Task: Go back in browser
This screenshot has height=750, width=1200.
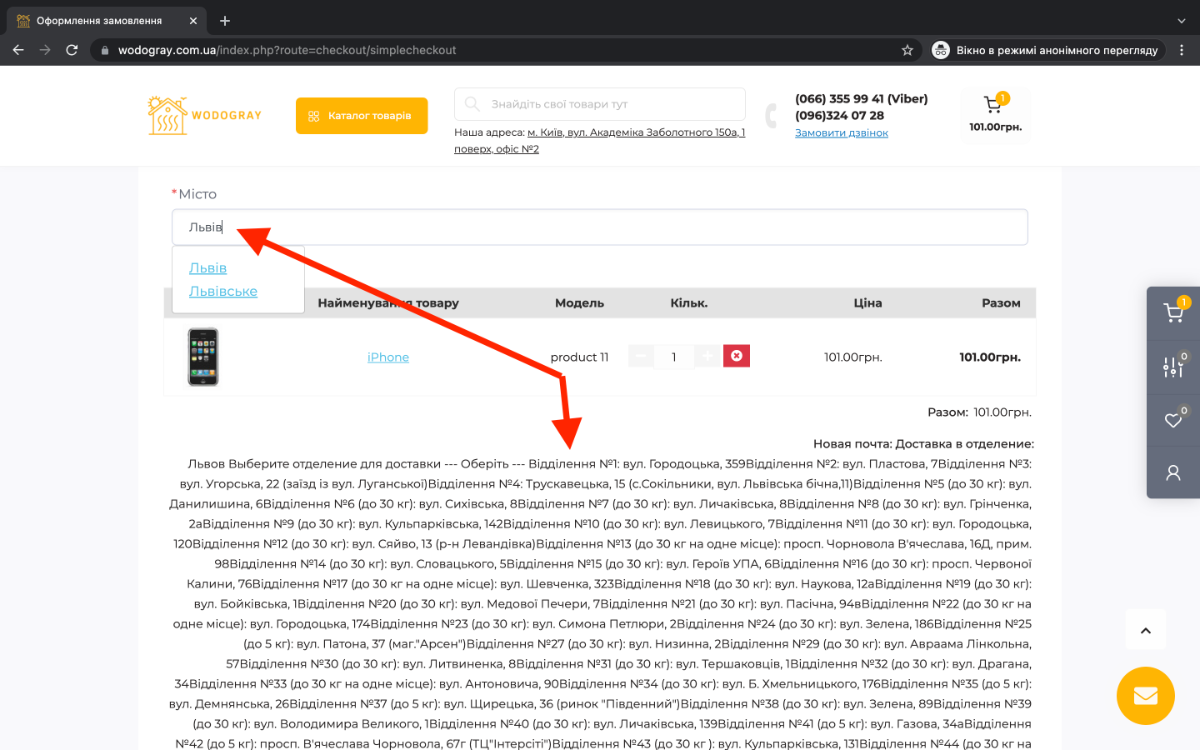Action: click(x=18, y=50)
